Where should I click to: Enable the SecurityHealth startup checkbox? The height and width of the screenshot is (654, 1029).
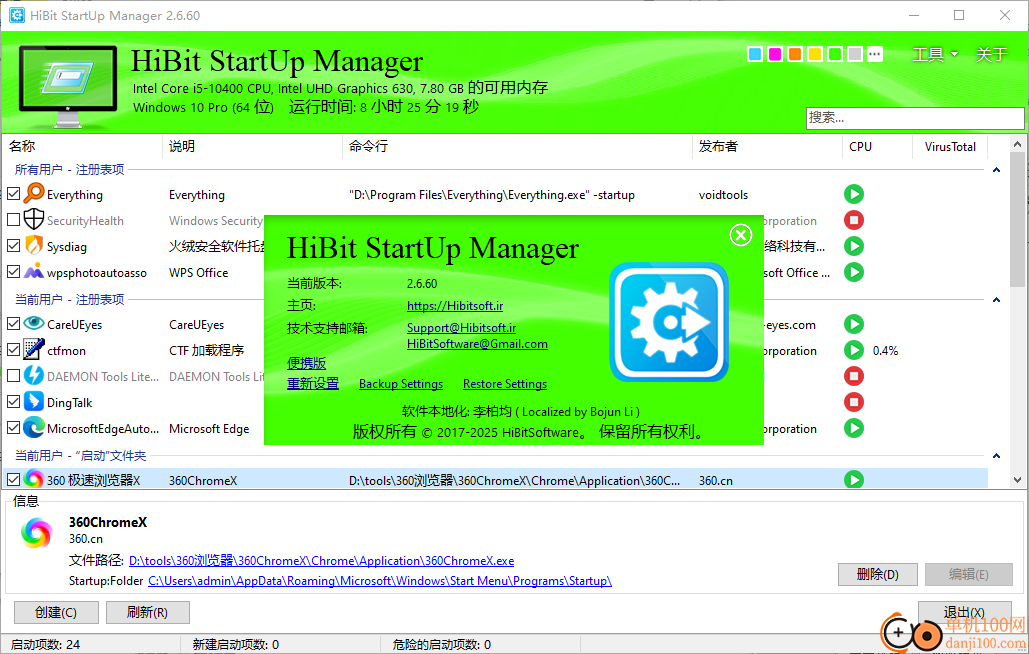coord(13,220)
